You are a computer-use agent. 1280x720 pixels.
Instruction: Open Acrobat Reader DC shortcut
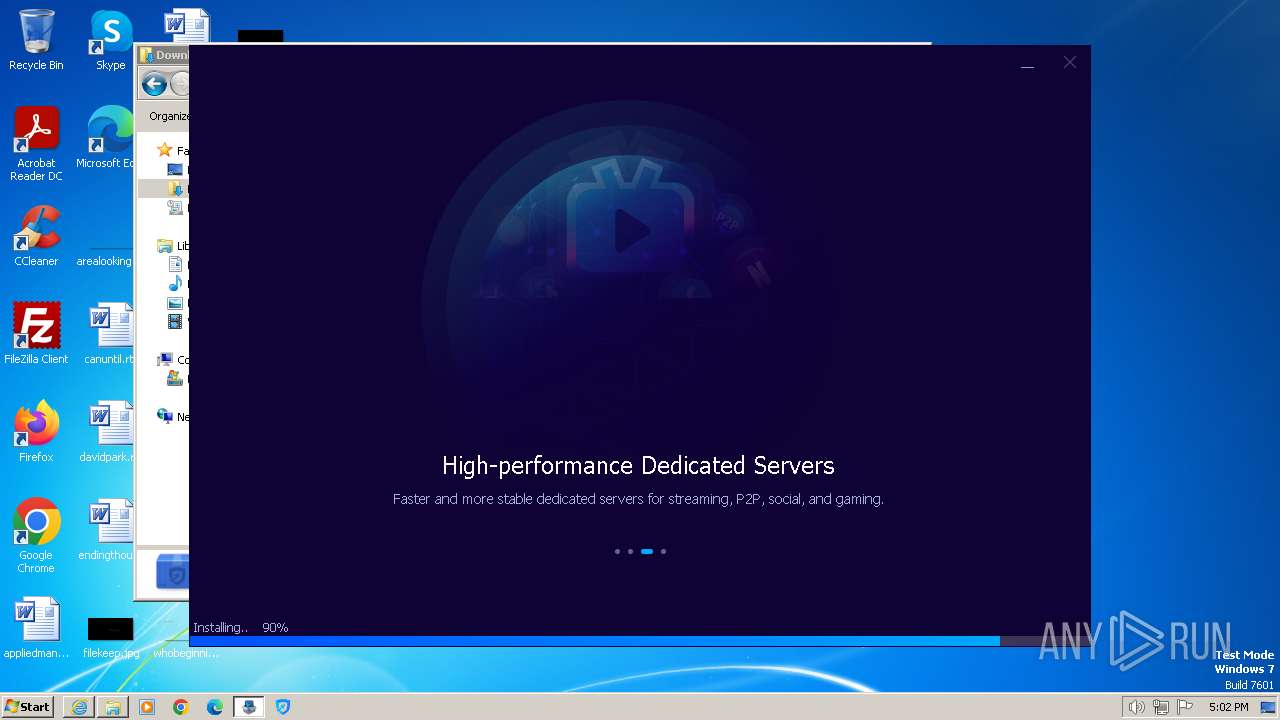click(x=36, y=144)
